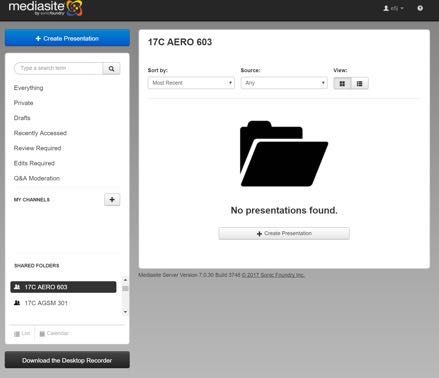Open the Sonic Foundry Inc. link
The image size is (439, 378).
point(273,275)
